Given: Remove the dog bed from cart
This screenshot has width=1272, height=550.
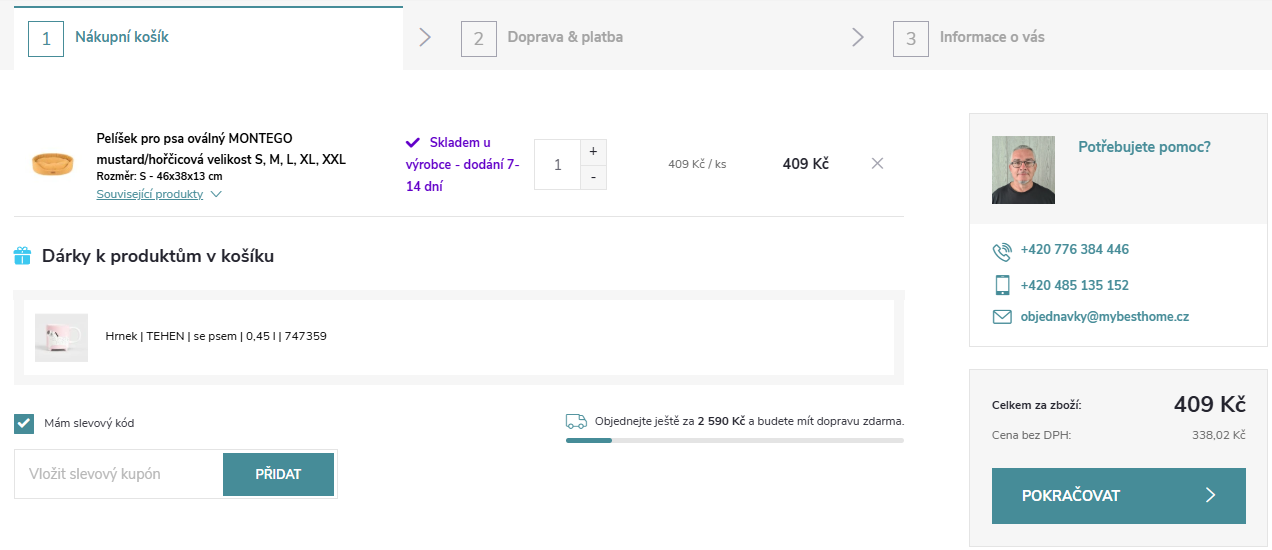Looking at the screenshot, I should coord(877,164).
